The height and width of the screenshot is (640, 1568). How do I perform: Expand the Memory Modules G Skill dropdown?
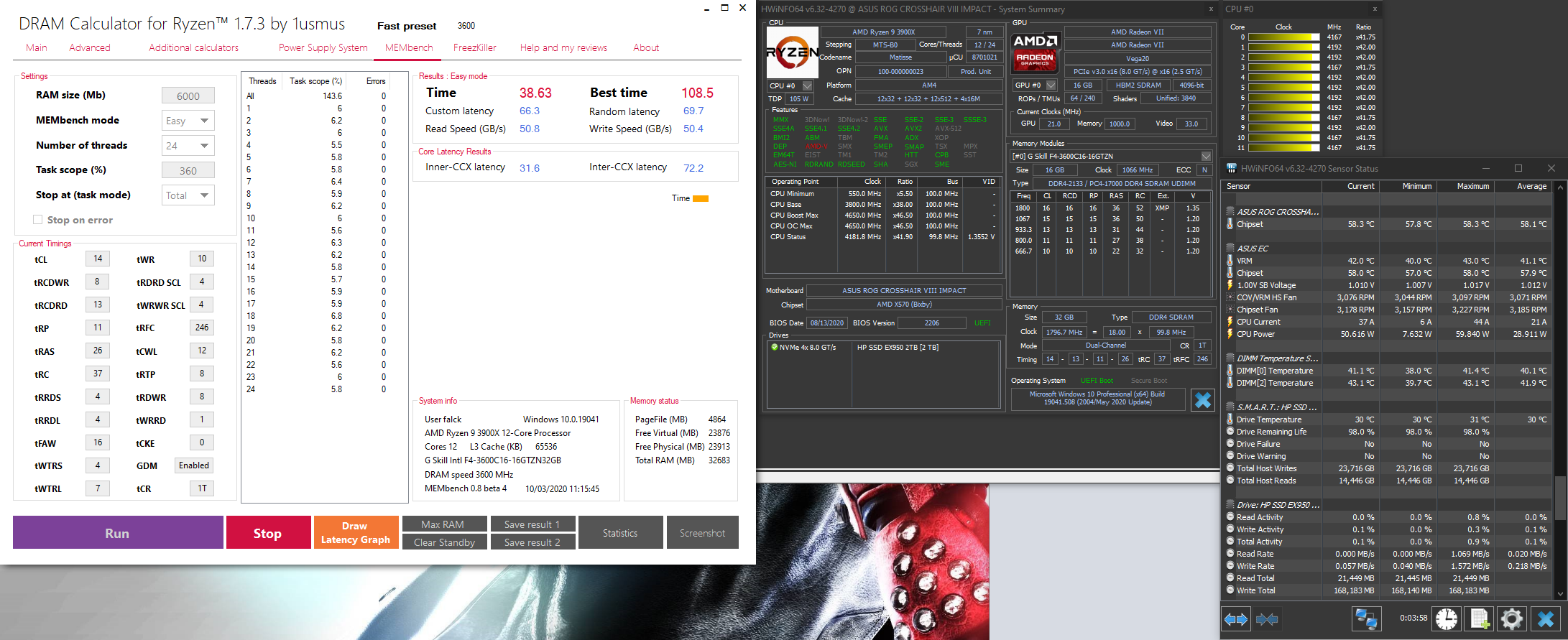(x=1206, y=156)
